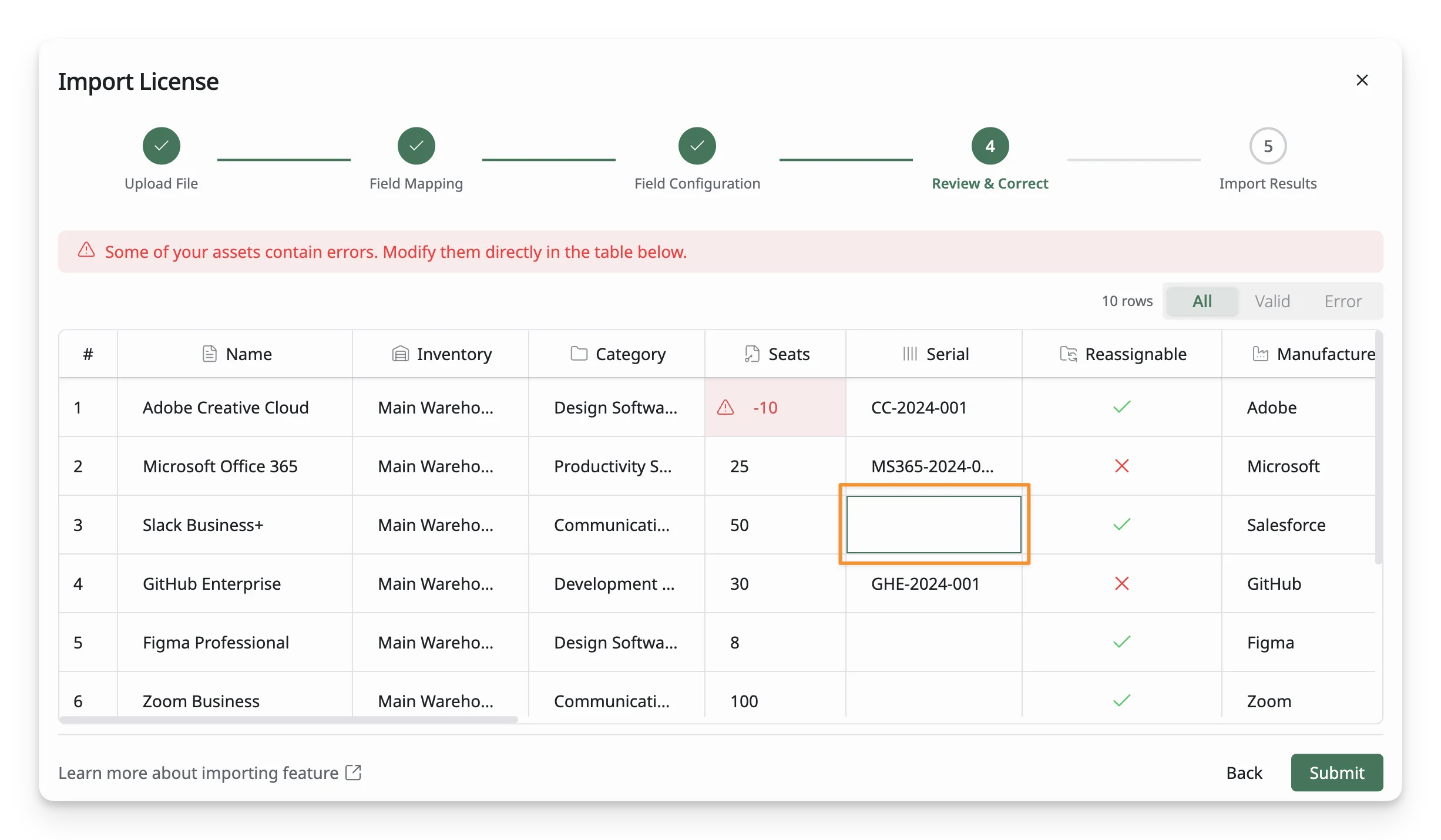Image resolution: width=1441 pixels, height=840 pixels.
Task: Click the Inventory column warehouse icon
Action: pyautogui.click(x=400, y=354)
